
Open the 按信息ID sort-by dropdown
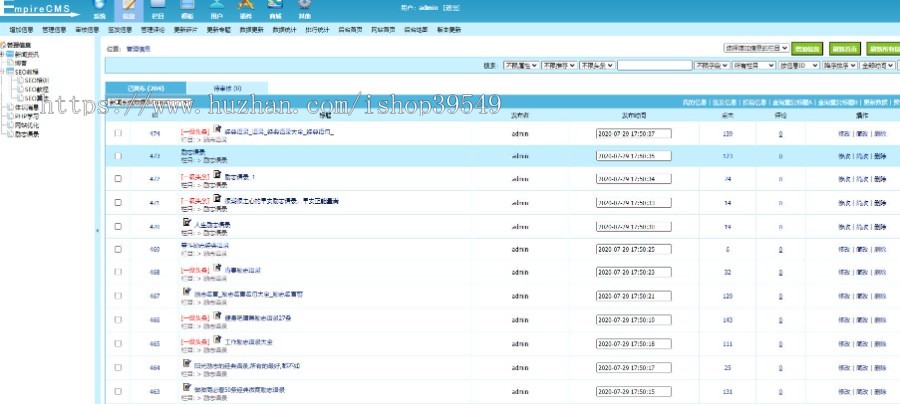[x=799, y=65]
